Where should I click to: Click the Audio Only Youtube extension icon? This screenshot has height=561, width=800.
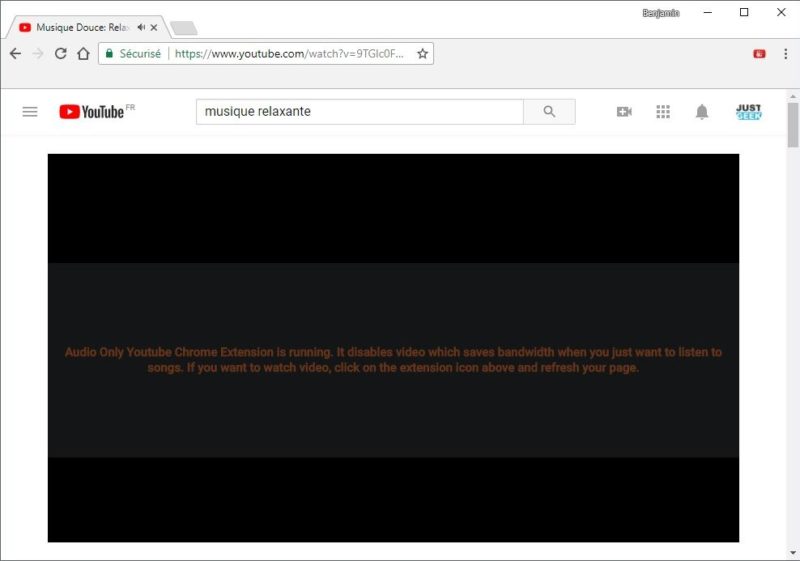(759, 54)
